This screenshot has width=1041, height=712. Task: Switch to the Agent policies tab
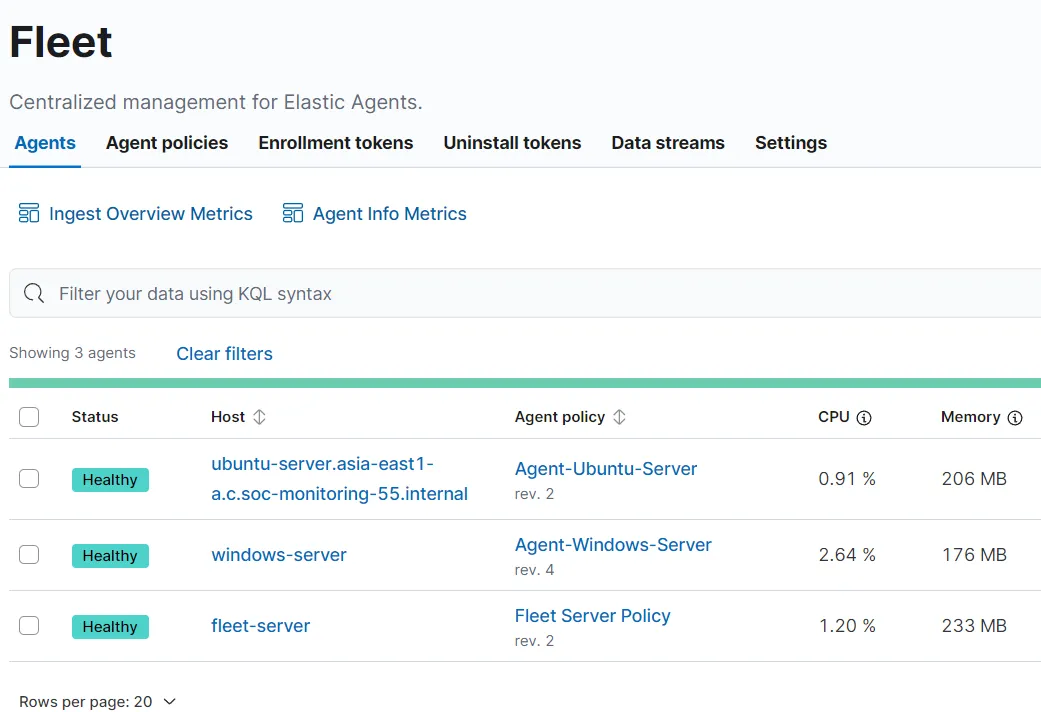pos(166,143)
